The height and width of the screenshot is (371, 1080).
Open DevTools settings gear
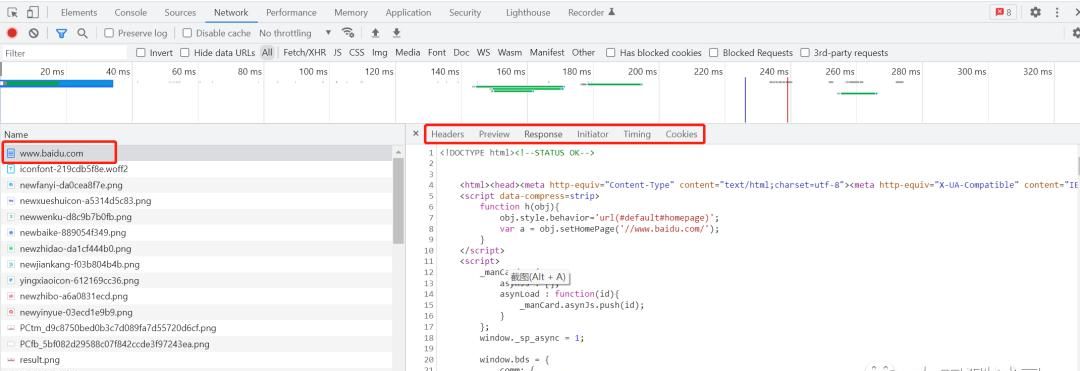1035,12
